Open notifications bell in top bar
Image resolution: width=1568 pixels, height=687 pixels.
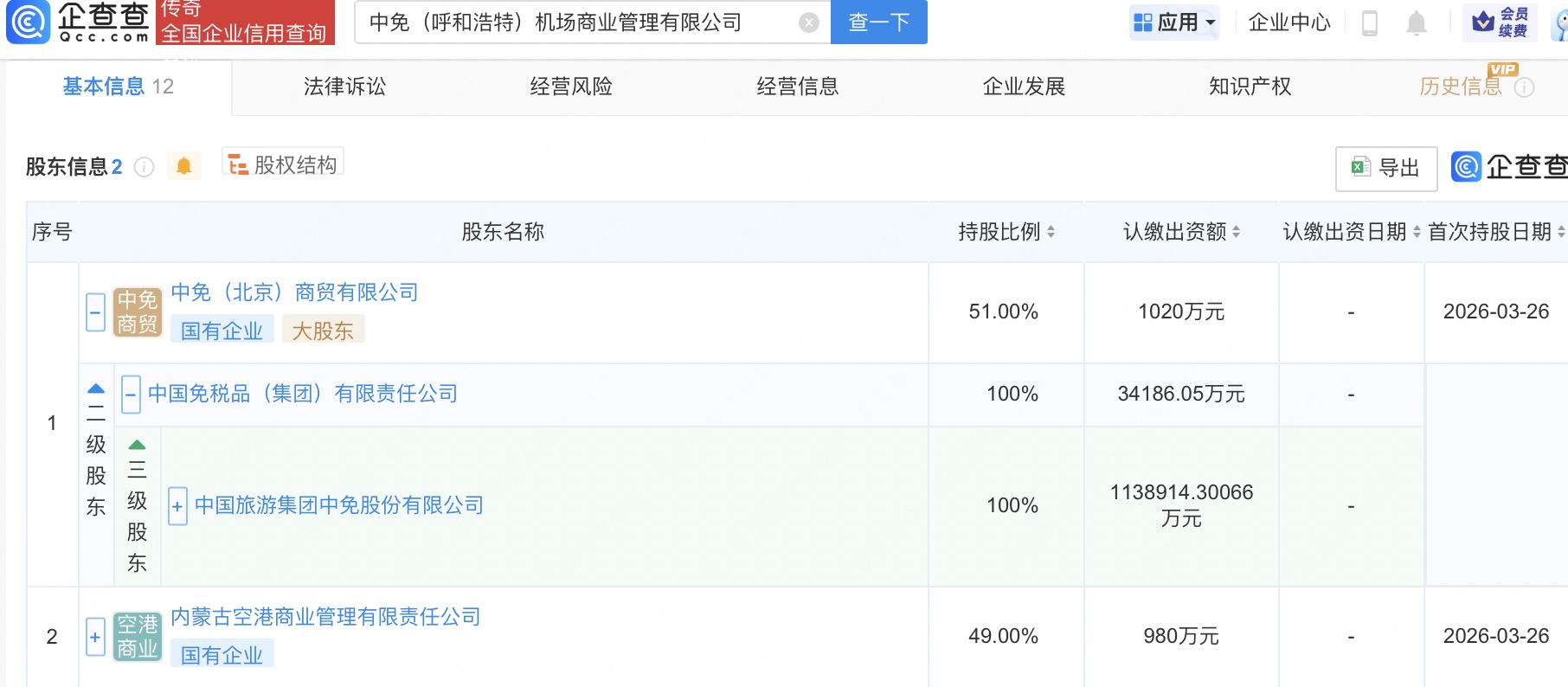[1416, 22]
